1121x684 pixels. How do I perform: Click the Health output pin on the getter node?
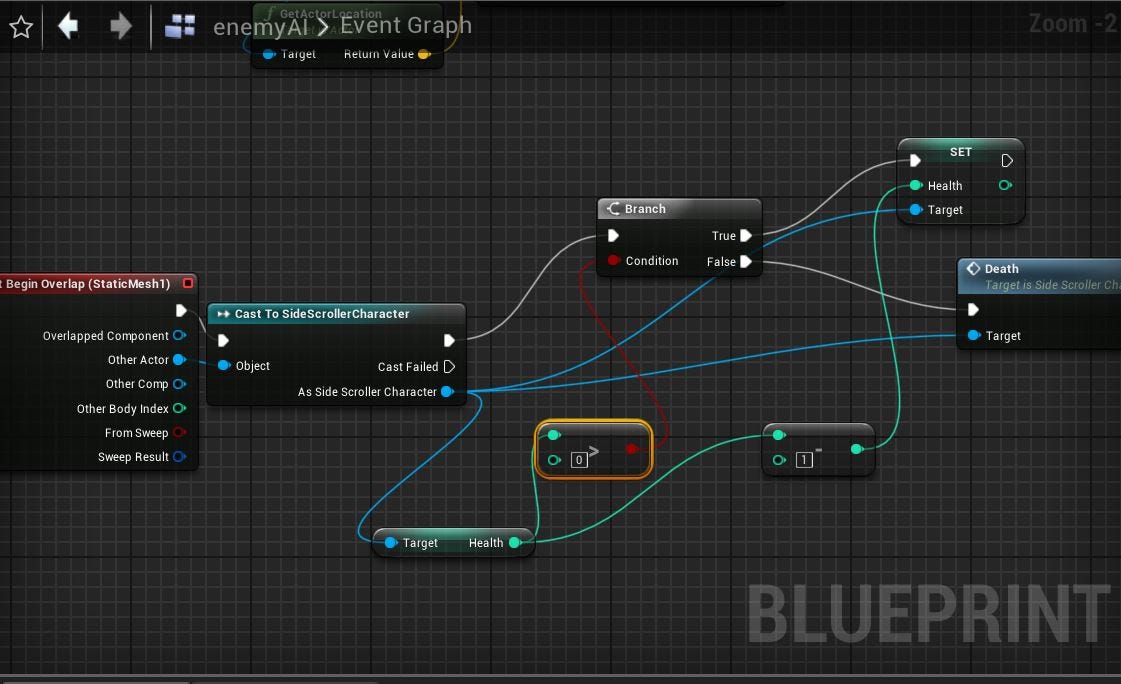[x=515, y=542]
